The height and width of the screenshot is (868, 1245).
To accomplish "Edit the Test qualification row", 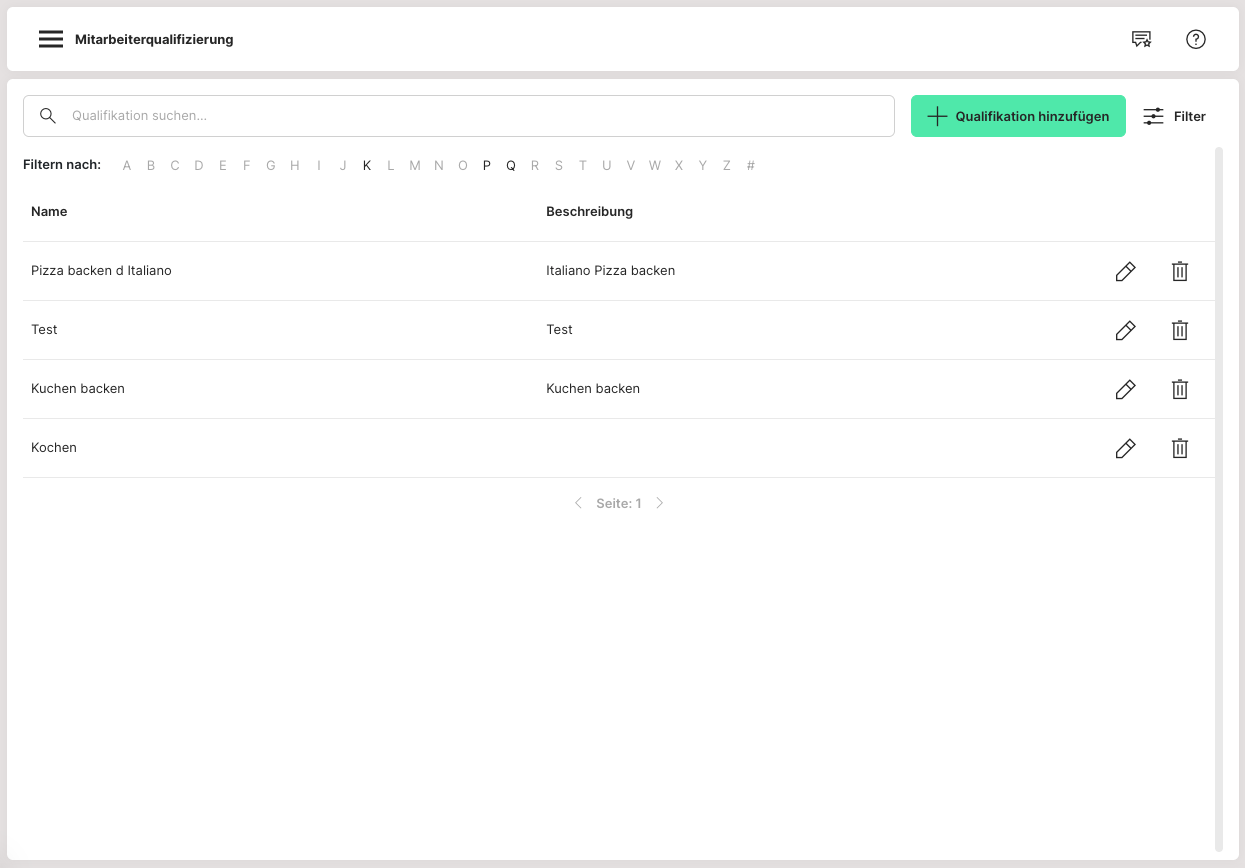I will [1125, 330].
